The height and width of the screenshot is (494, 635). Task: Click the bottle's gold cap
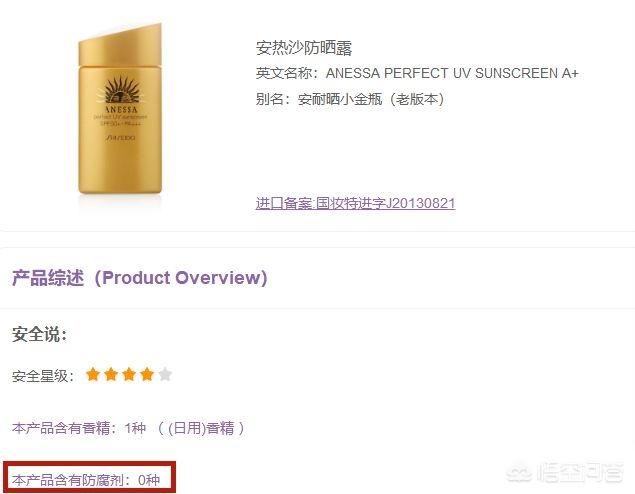(120, 45)
